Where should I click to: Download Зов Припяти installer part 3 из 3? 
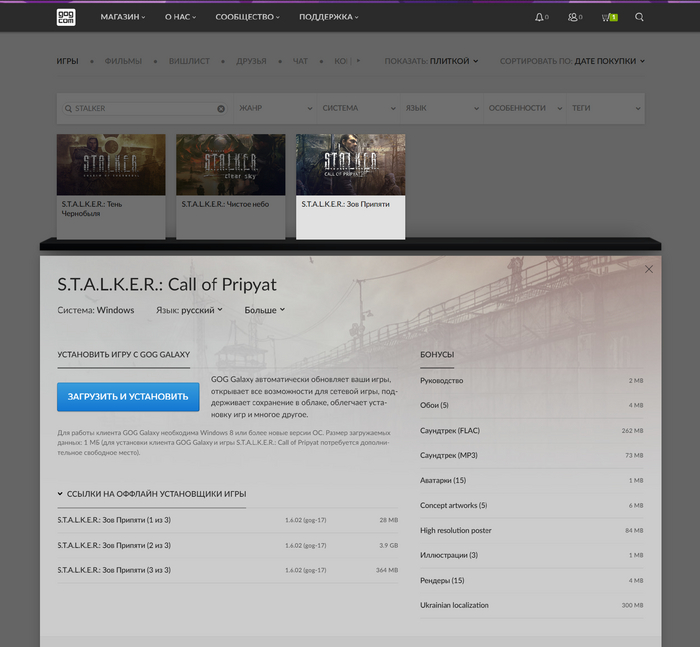(x=228, y=570)
